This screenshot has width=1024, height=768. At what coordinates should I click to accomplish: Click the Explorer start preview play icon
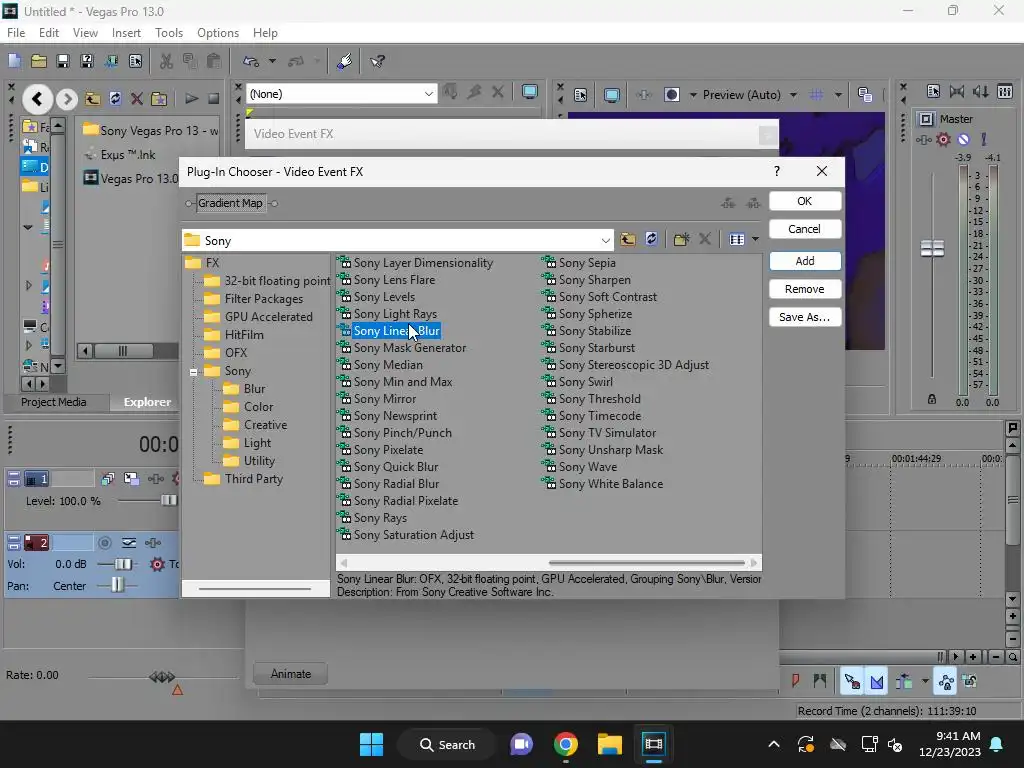click(x=191, y=99)
